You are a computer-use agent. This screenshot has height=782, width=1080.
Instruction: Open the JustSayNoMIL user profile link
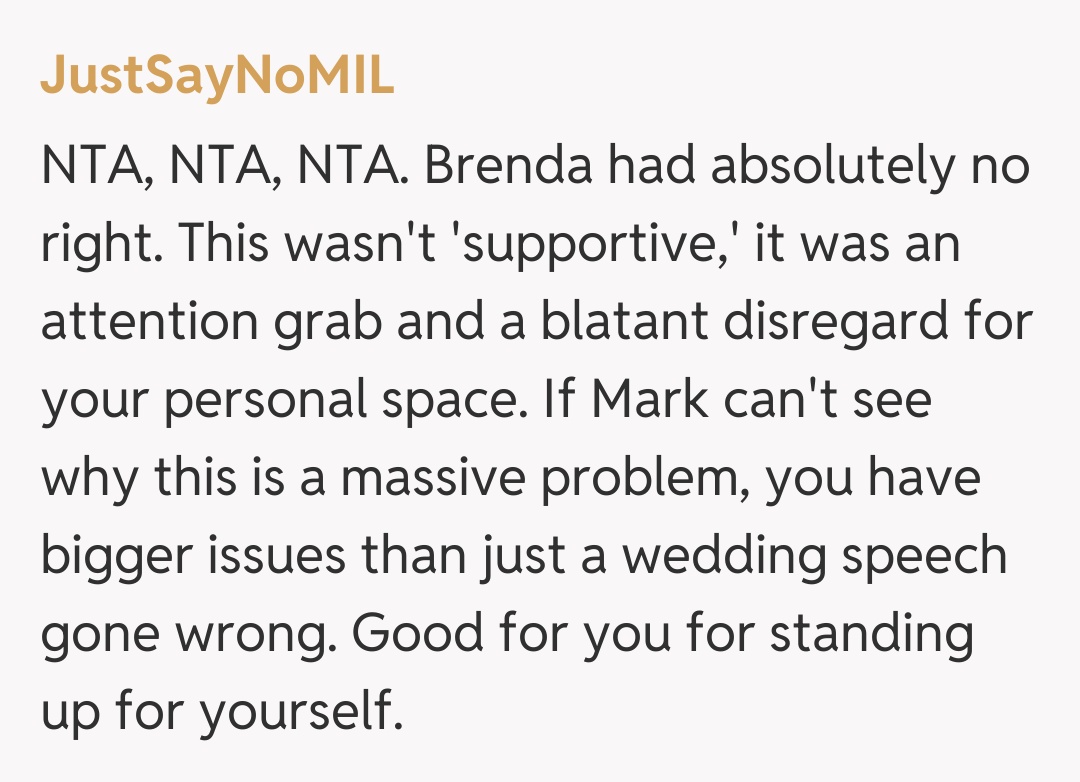pos(217,78)
